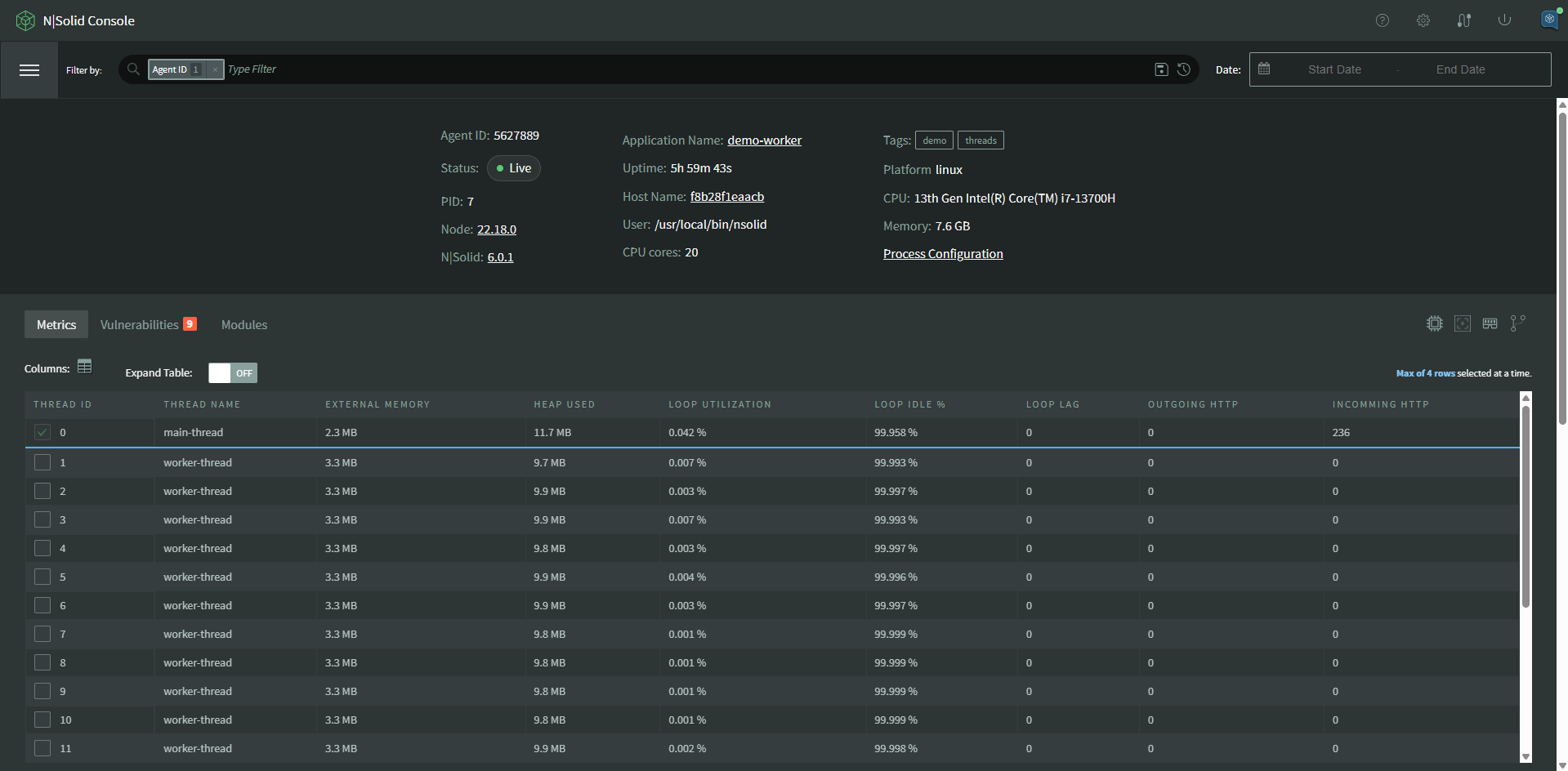Open the demo-worker application link
Image resolution: width=1568 pixels, height=771 pixels.
[x=763, y=140]
